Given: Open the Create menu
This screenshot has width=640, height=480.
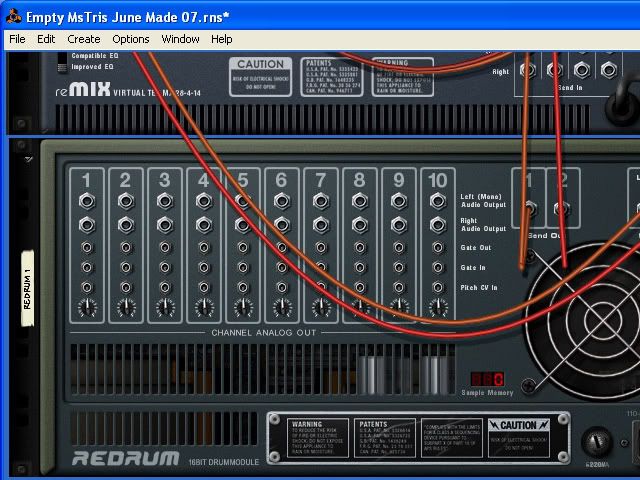Looking at the screenshot, I should click(x=84, y=39).
